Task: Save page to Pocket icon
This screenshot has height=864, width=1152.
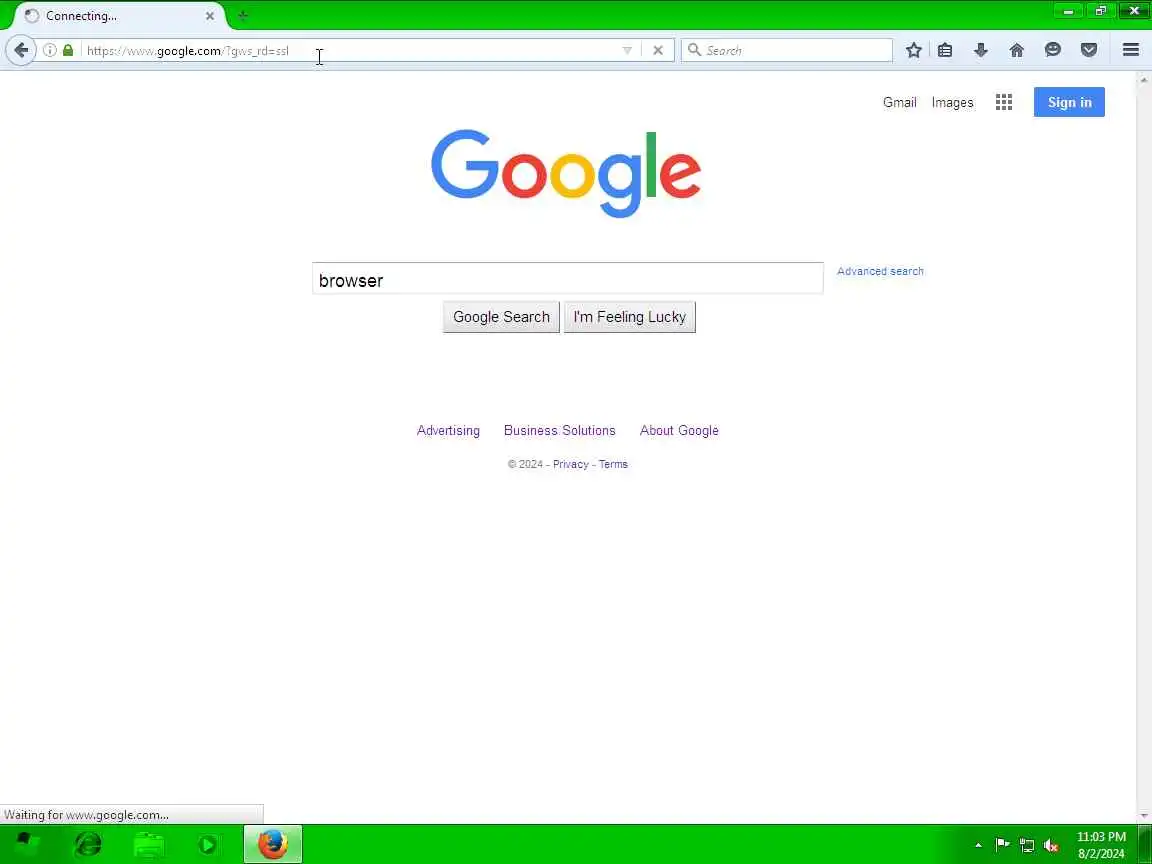Action: (1089, 50)
